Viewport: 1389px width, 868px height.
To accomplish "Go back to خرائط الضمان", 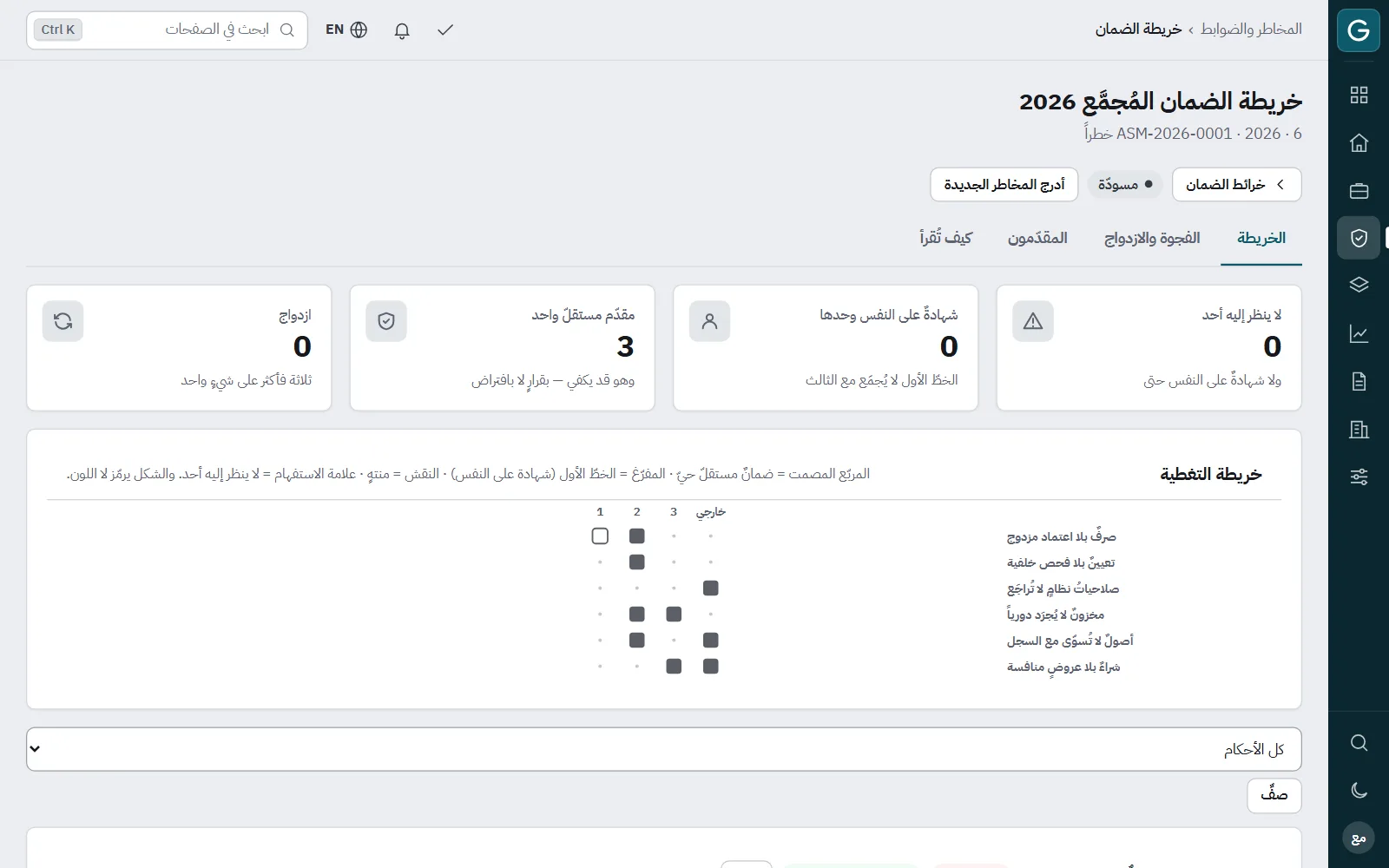I will tap(1236, 185).
